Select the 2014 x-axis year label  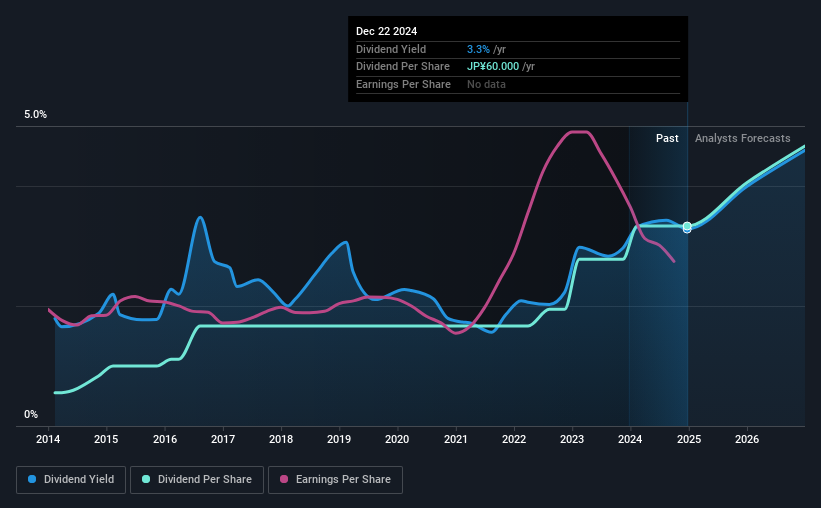pyautogui.click(x=48, y=439)
